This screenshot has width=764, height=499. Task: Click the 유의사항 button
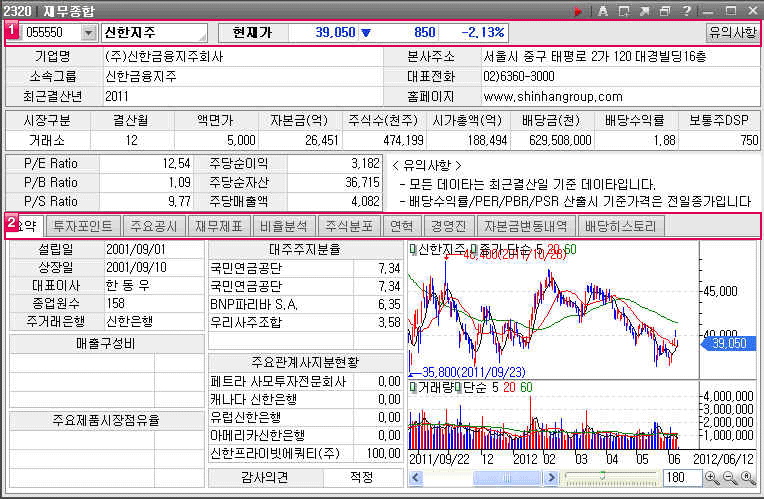[732, 33]
